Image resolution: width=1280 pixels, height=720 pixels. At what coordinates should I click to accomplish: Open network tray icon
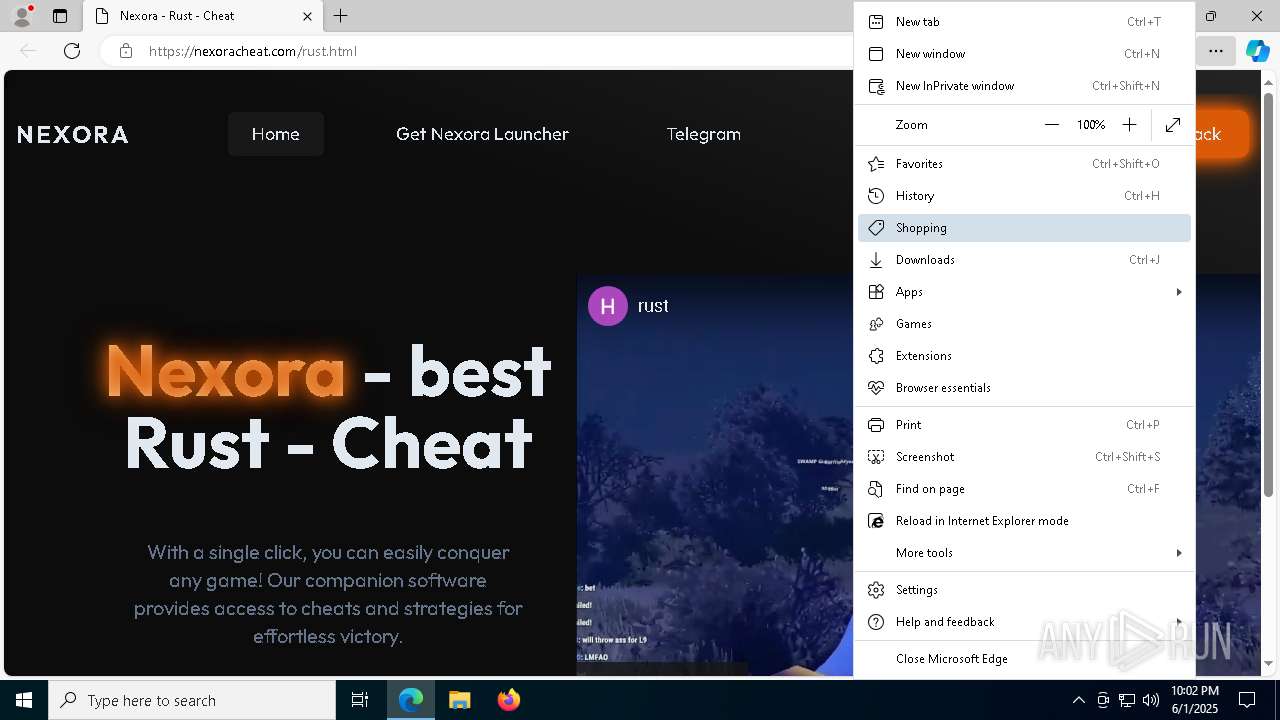[x=1126, y=700]
